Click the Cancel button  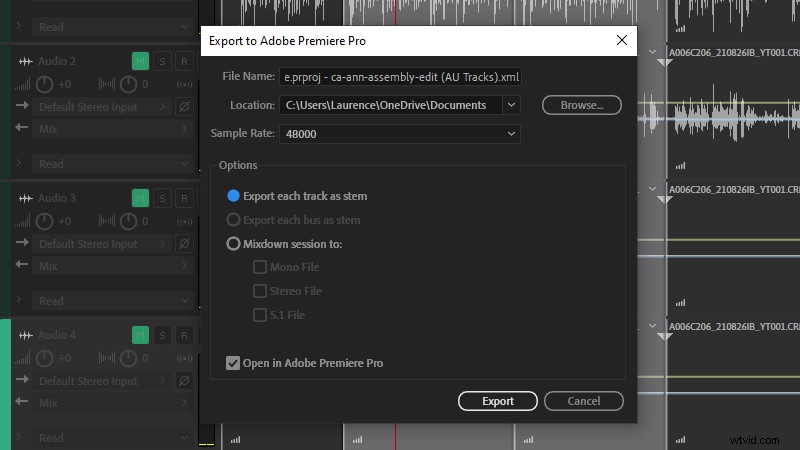[x=584, y=401]
